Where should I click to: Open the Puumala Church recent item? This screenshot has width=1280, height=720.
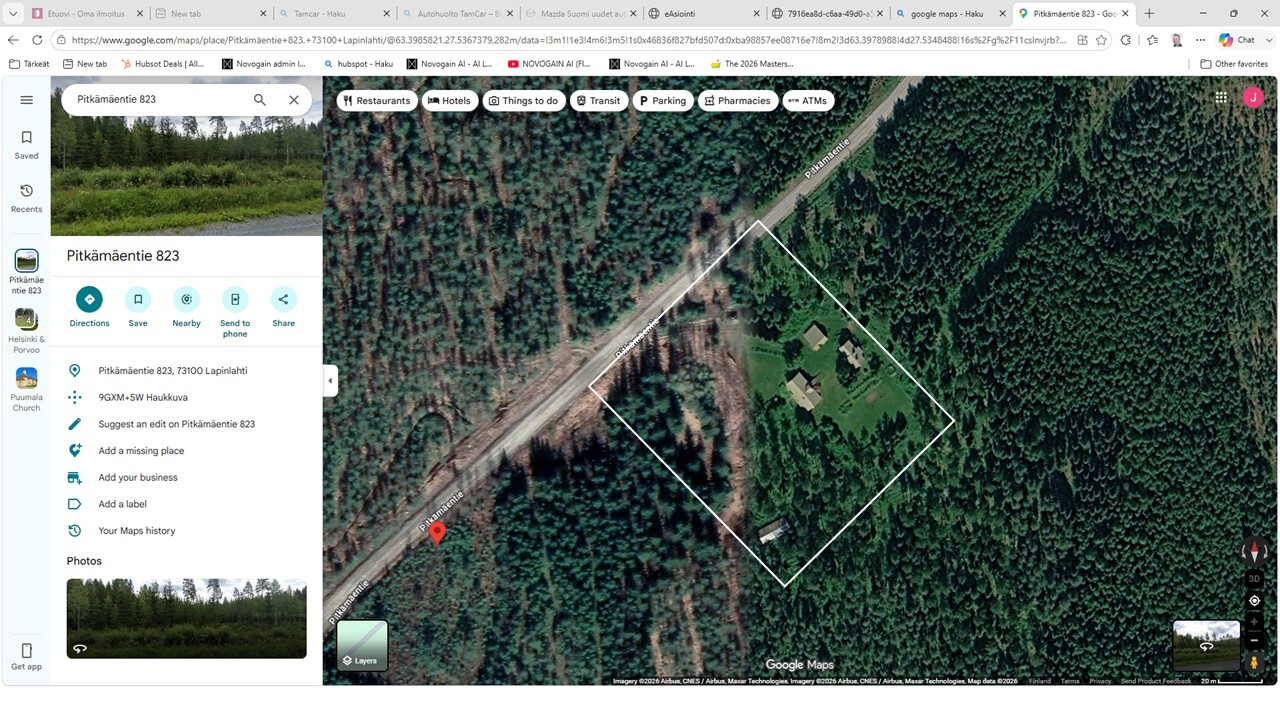pos(27,389)
